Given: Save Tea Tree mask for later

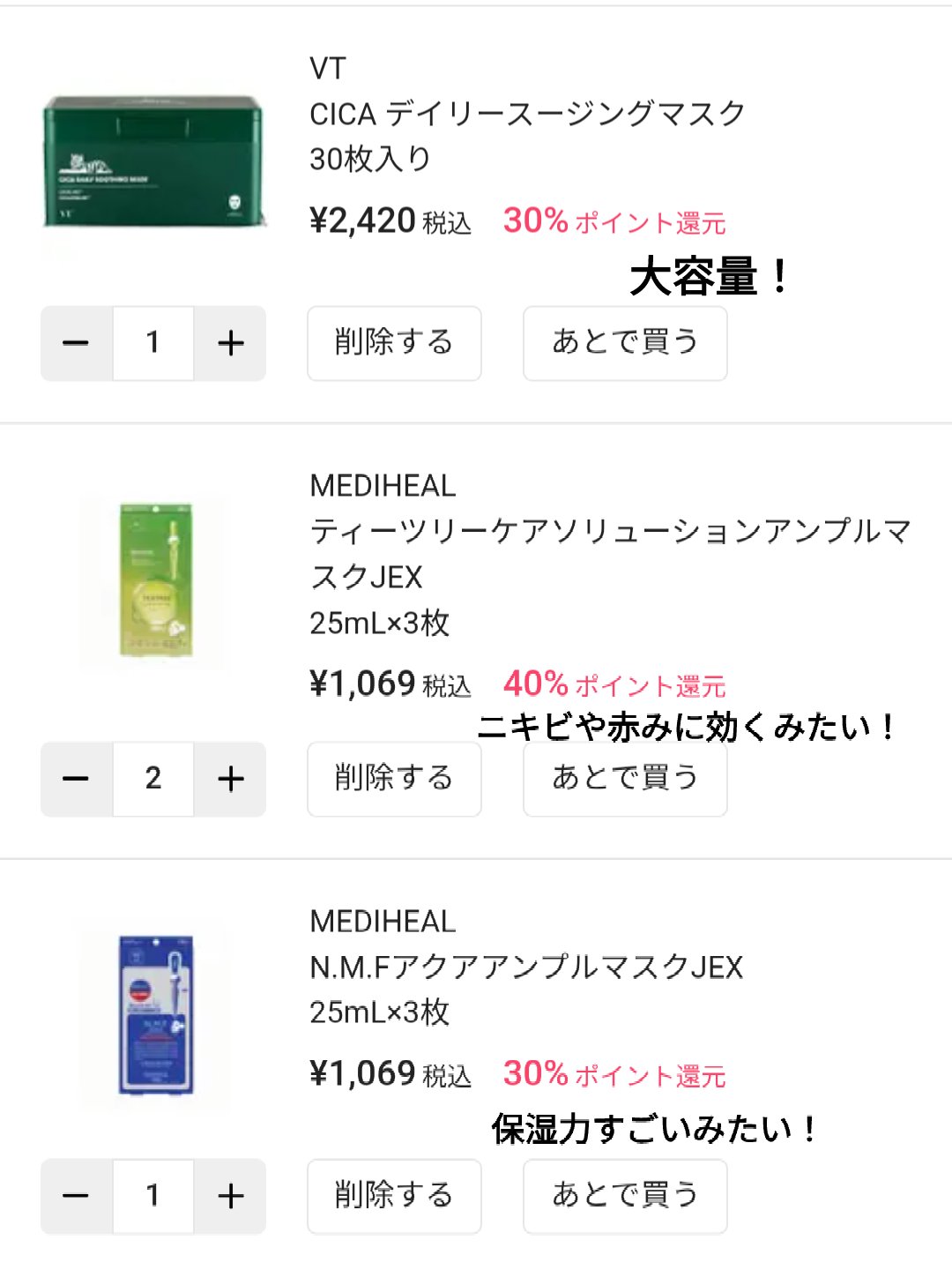Looking at the screenshot, I should [625, 779].
